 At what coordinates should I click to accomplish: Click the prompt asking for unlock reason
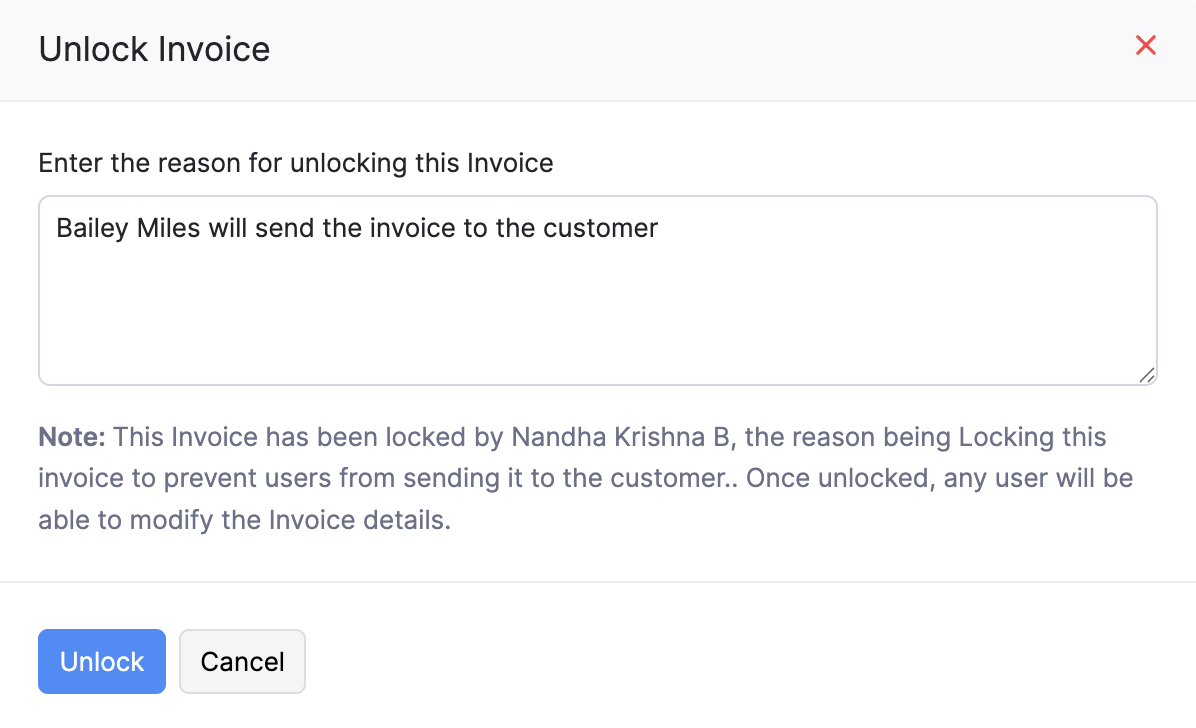tap(295, 162)
